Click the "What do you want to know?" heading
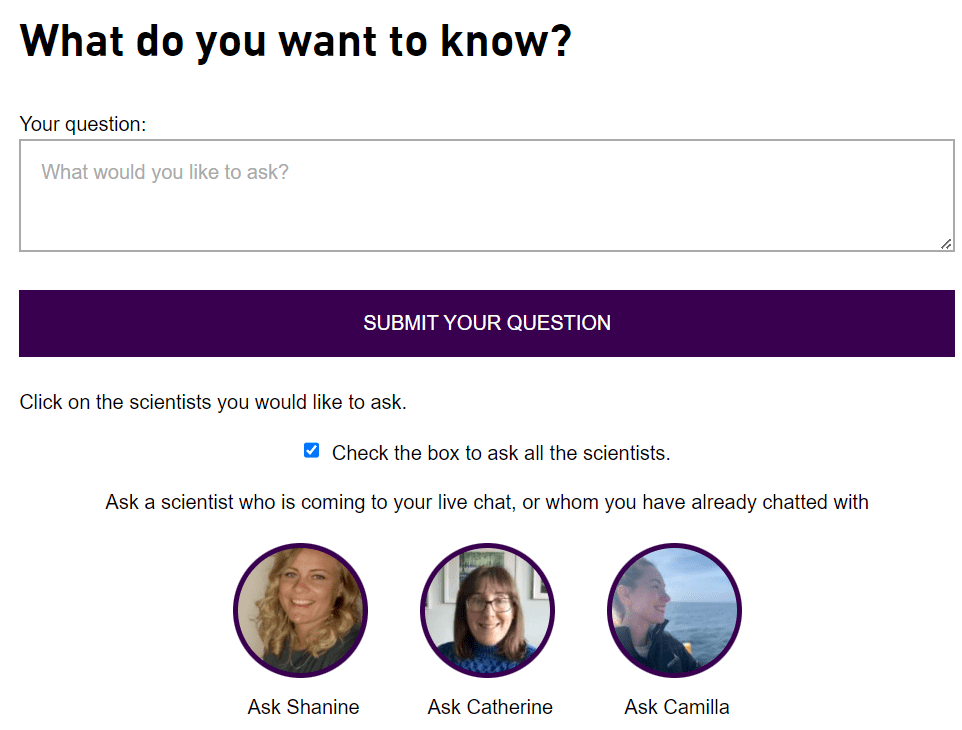Viewport: 962px width, 730px height. tap(296, 41)
